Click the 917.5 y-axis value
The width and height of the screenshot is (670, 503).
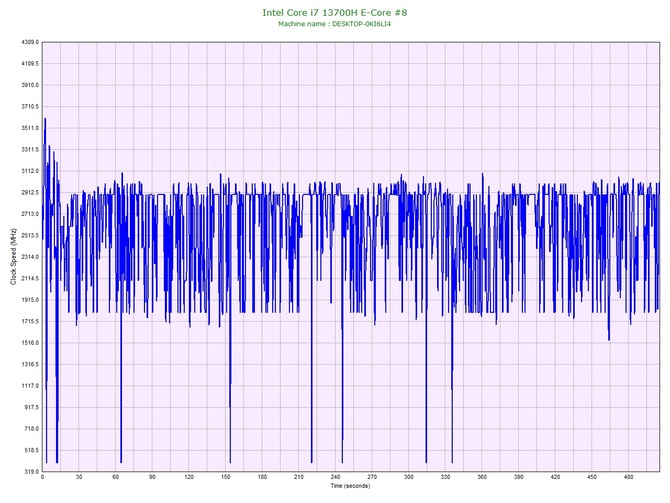coord(31,407)
